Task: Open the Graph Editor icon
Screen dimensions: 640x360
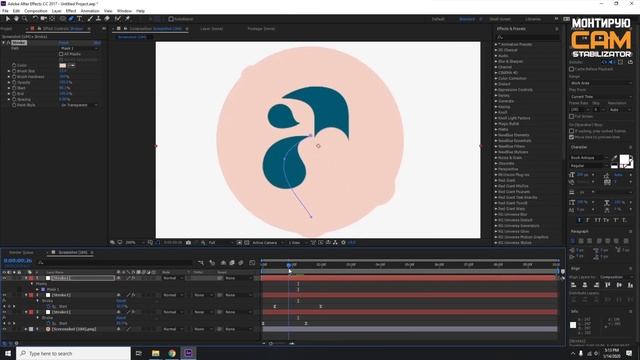Action: tap(252, 263)
